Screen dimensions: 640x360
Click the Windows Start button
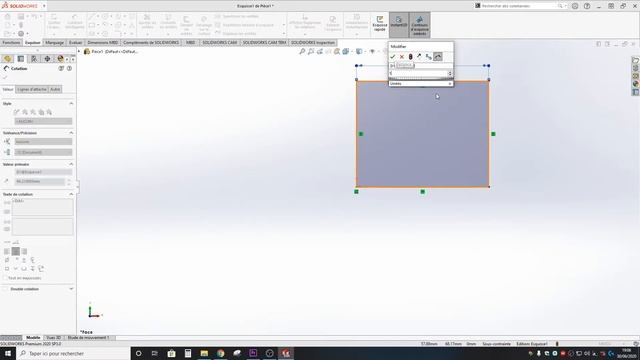8,353
